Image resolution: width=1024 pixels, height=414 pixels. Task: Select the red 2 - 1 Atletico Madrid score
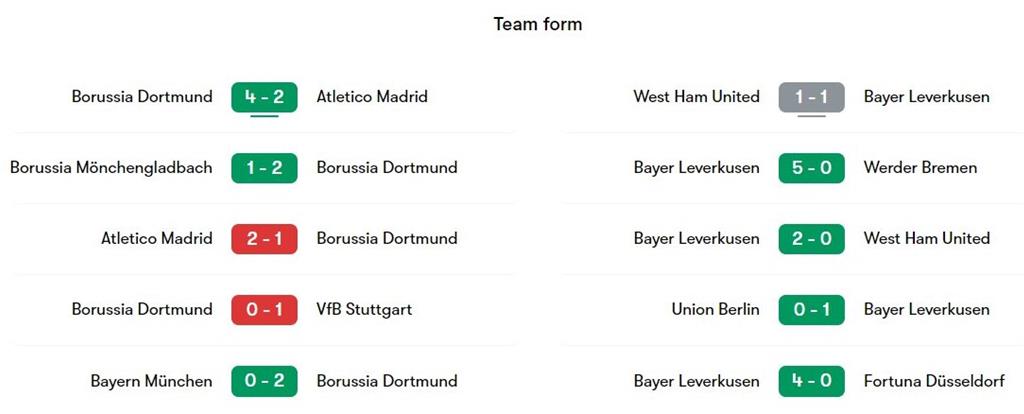pos(264,239)
